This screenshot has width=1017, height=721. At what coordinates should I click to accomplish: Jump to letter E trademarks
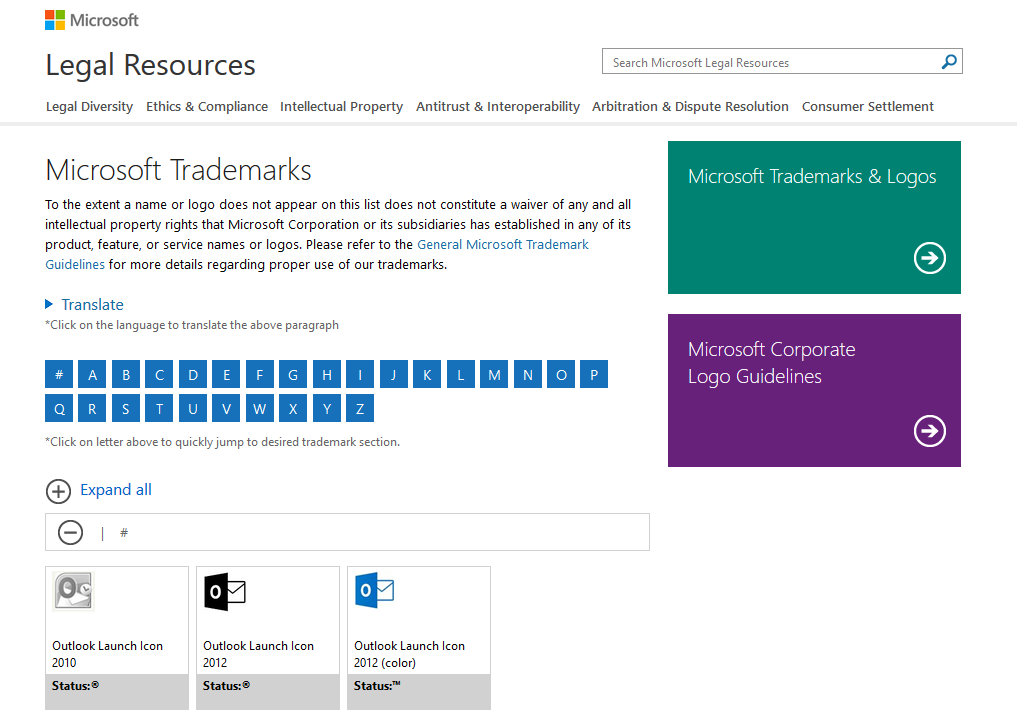pos(226,374)
